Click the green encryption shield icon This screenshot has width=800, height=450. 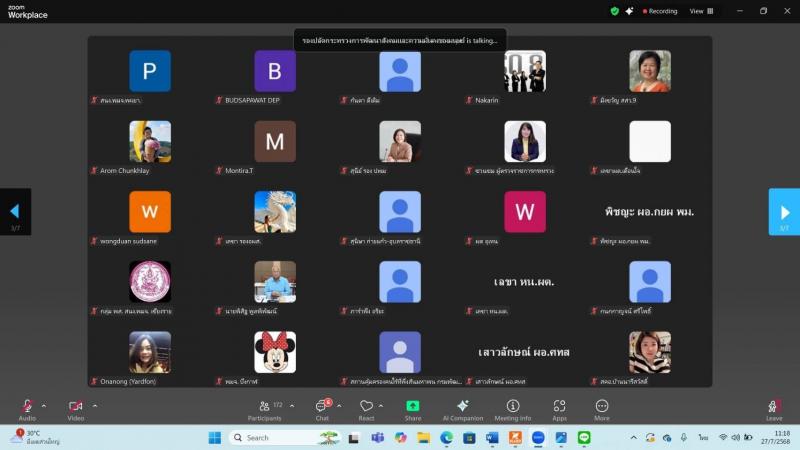coord(615,11)
